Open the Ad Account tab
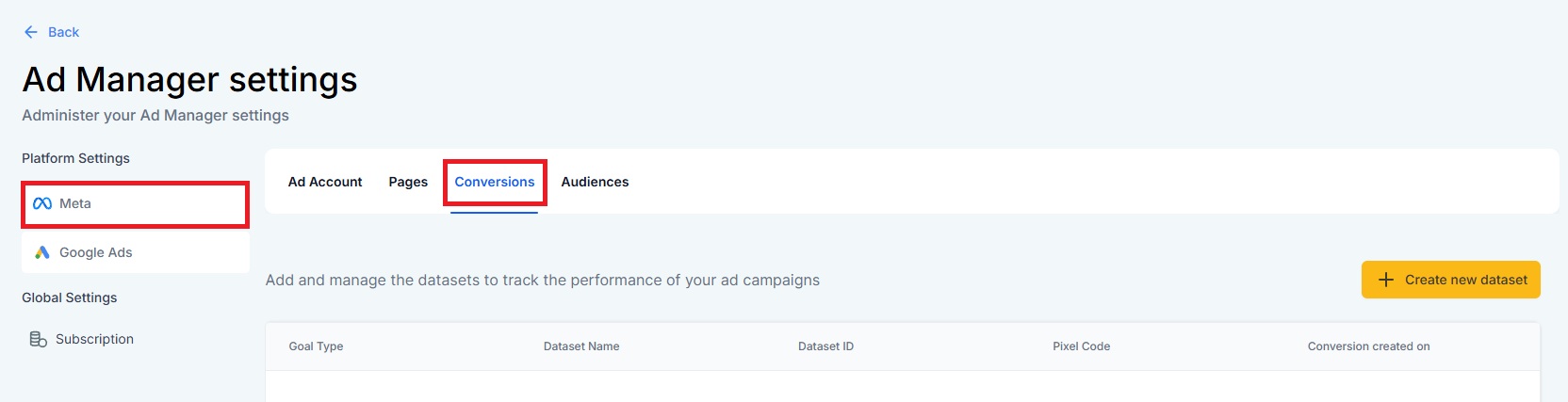This screenshot has height=402, width=1568. [x=325, y=182]
